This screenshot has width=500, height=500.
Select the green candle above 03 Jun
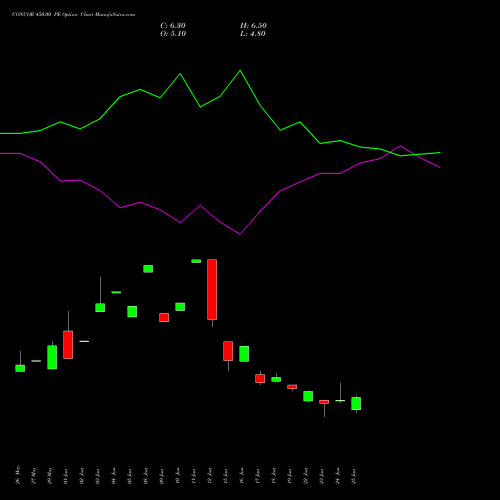100,307
